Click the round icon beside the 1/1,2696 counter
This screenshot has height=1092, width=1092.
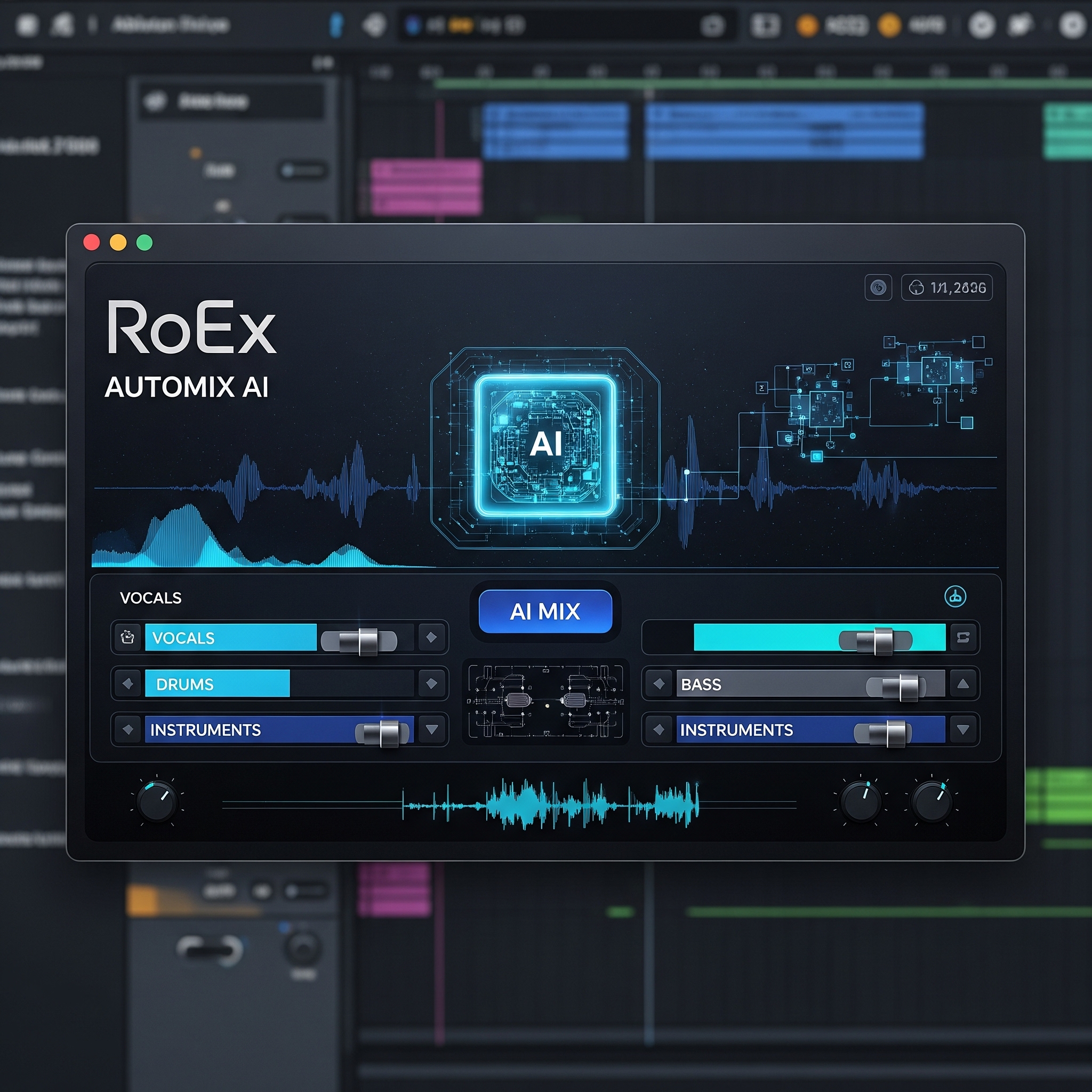pos(878,288)
